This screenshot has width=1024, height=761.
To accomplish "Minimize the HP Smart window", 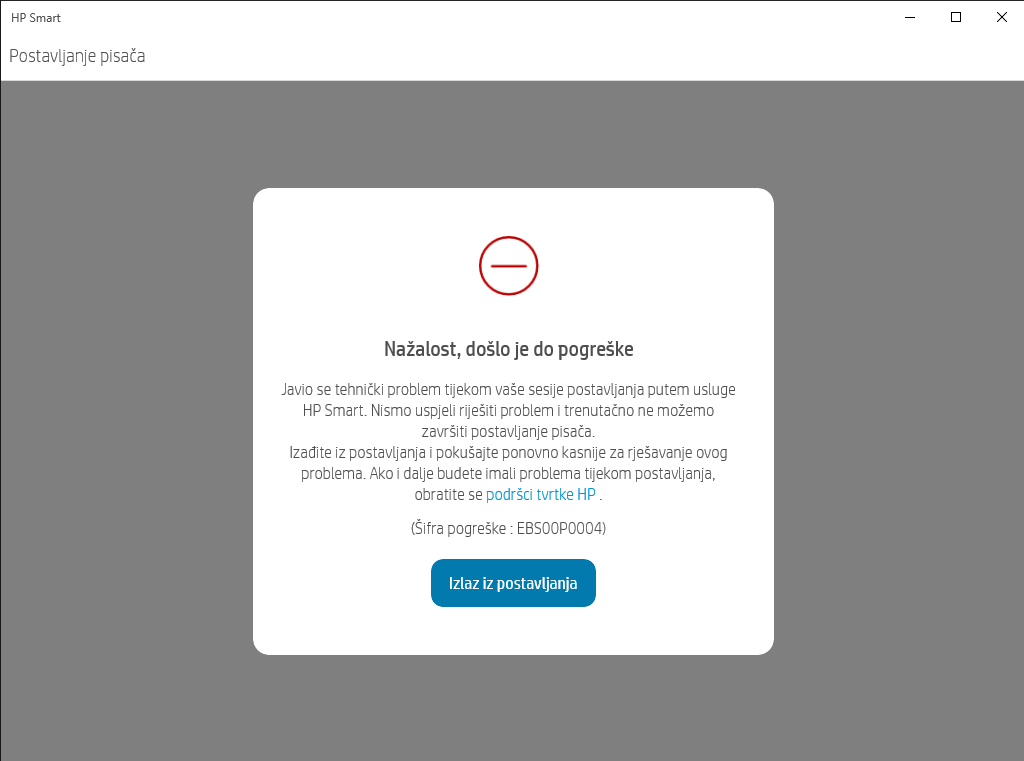I will [x=910, y=18].
